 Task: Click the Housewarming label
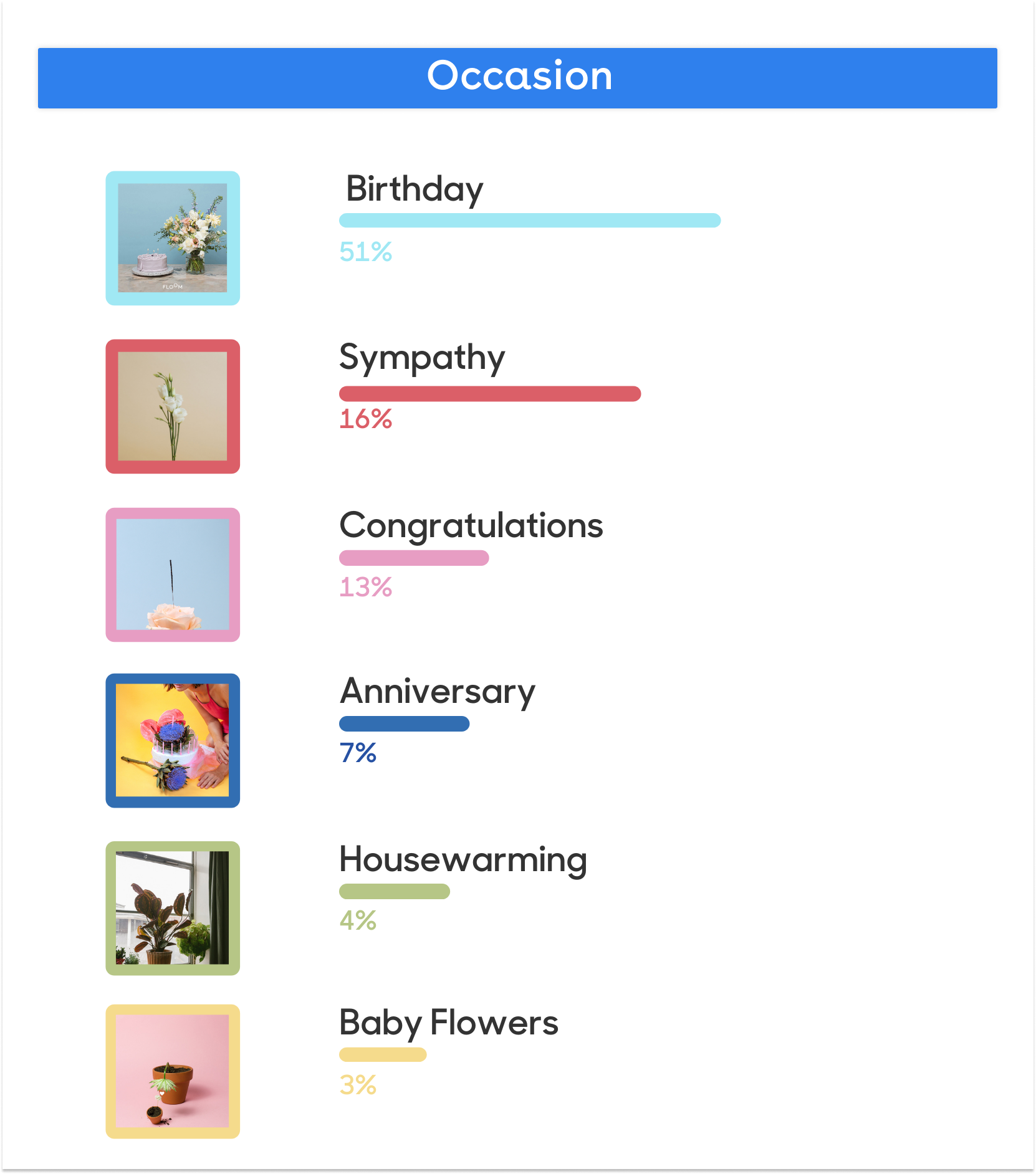[463, 860]
